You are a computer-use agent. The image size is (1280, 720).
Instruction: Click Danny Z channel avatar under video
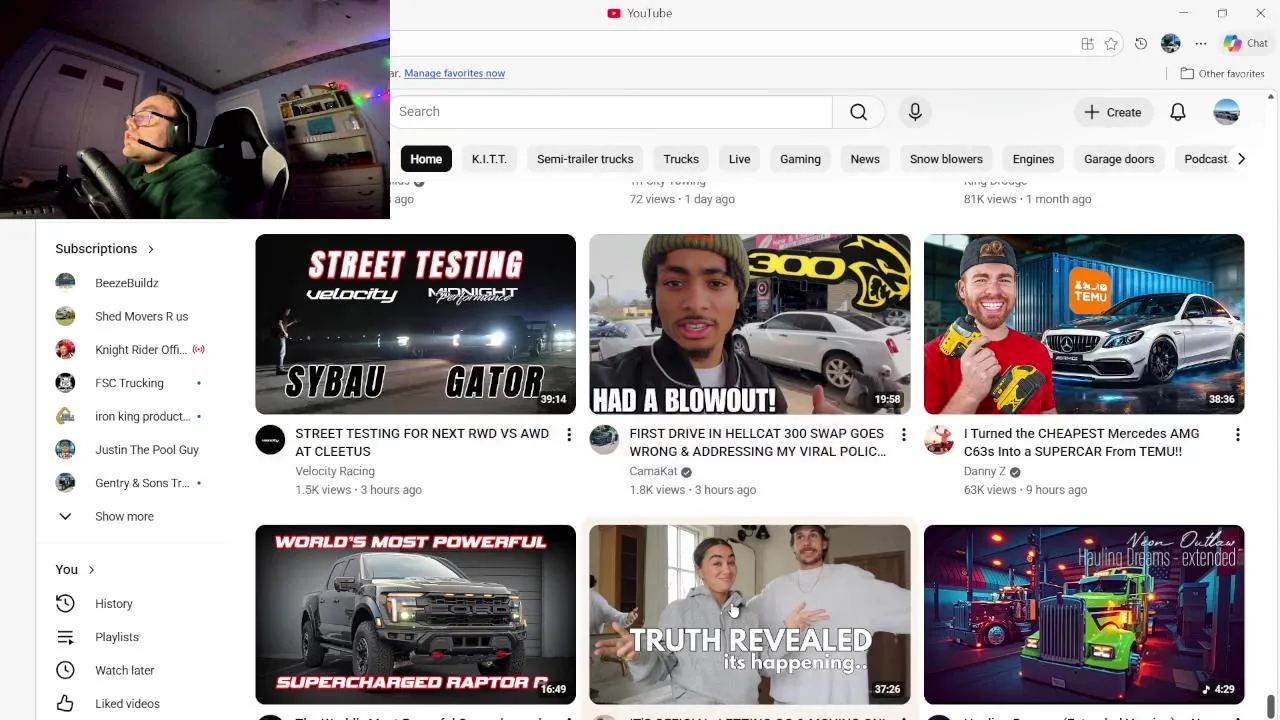[938, 440]
